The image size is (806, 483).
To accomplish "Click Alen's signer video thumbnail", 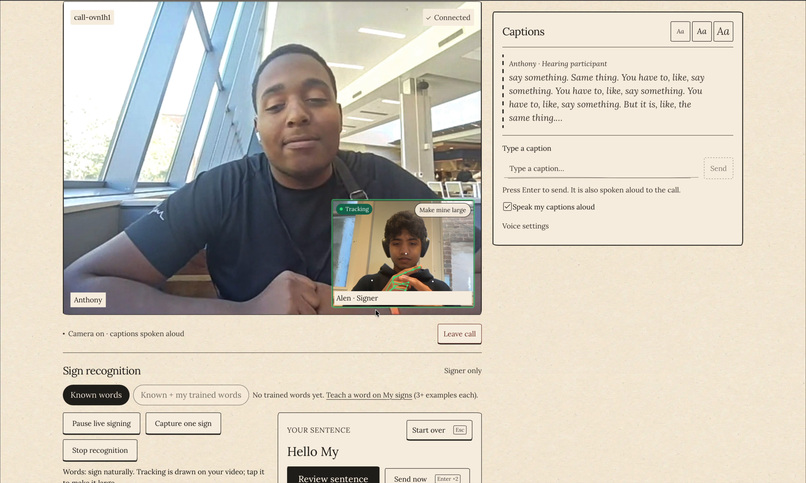I will tap(402, 253).
